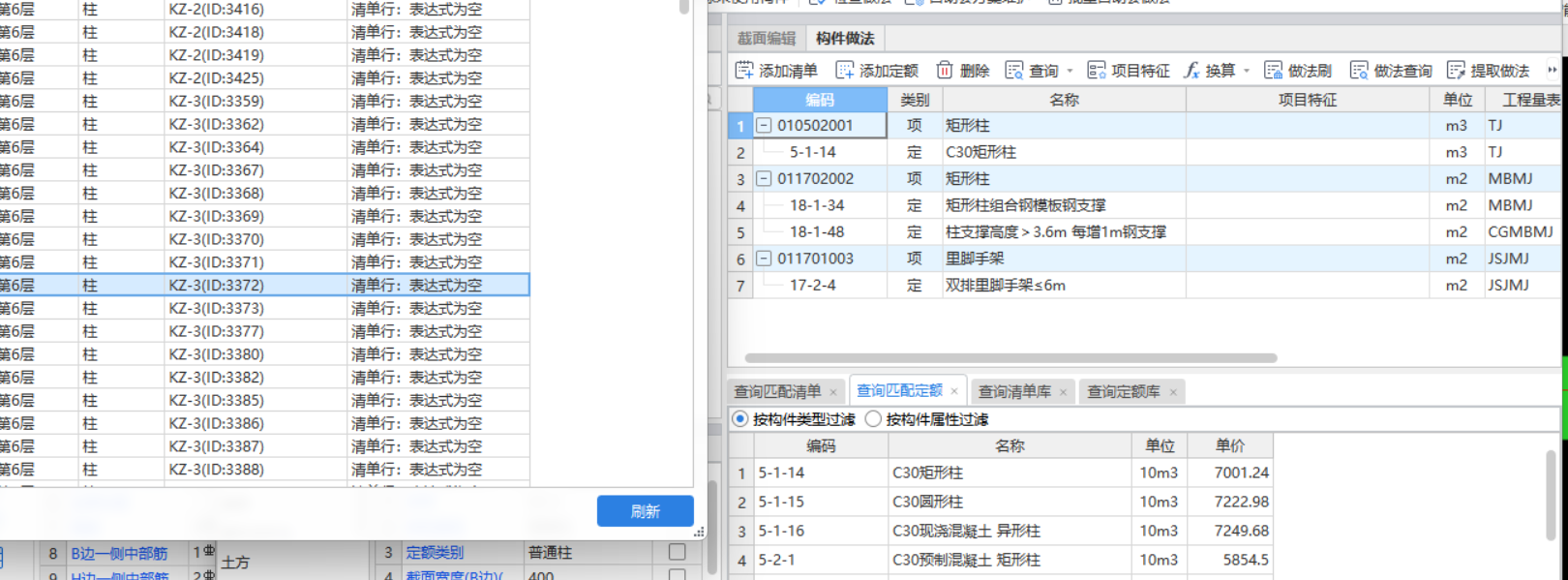Click the 项目特征 icon

pyautogui.click(x=1097, y=70)
